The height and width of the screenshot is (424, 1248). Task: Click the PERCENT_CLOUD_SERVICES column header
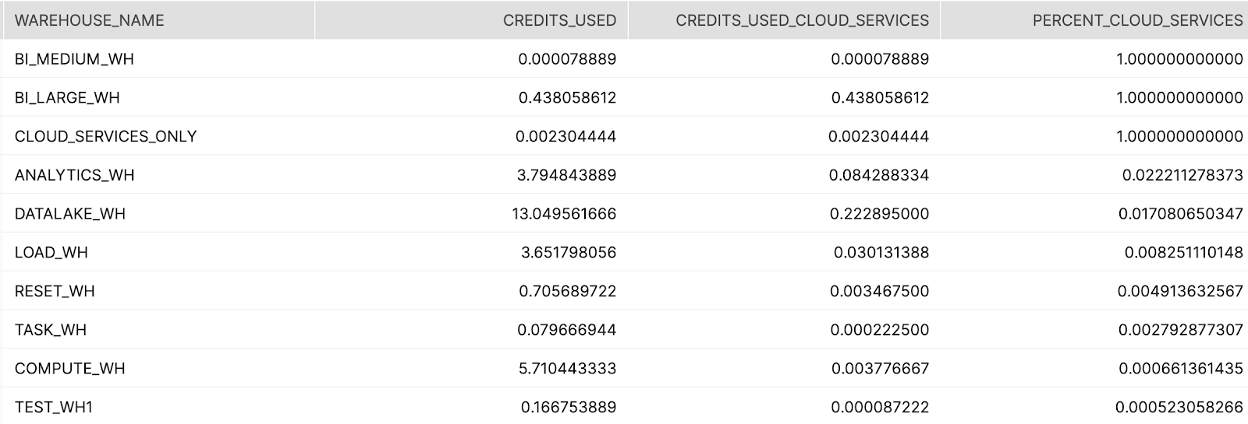(1138, 20)
